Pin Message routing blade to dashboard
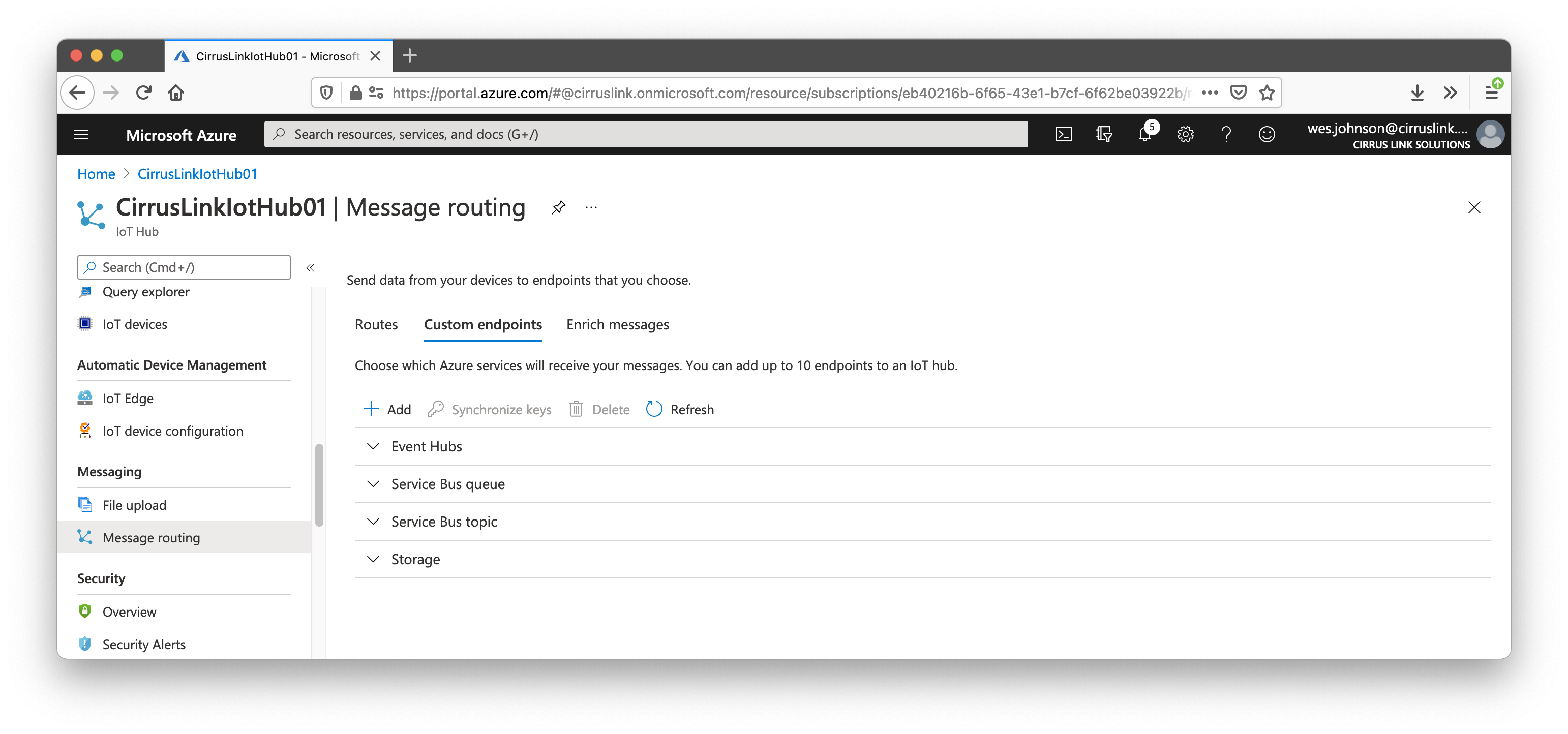Image resolution: width=1568 pixels, height=734 pixels. [558, 207]
